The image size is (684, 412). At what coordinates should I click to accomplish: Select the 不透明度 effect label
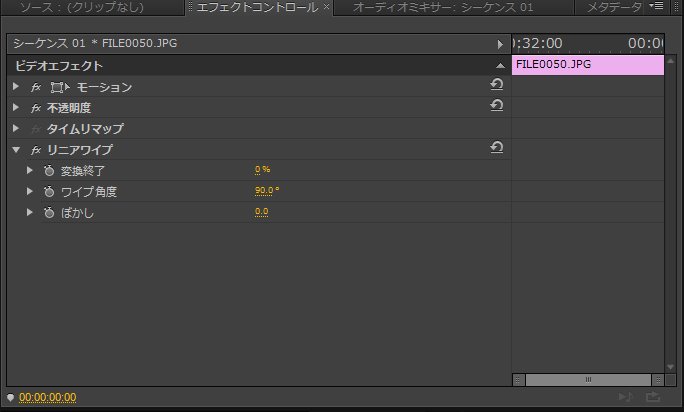pos(69,108)
